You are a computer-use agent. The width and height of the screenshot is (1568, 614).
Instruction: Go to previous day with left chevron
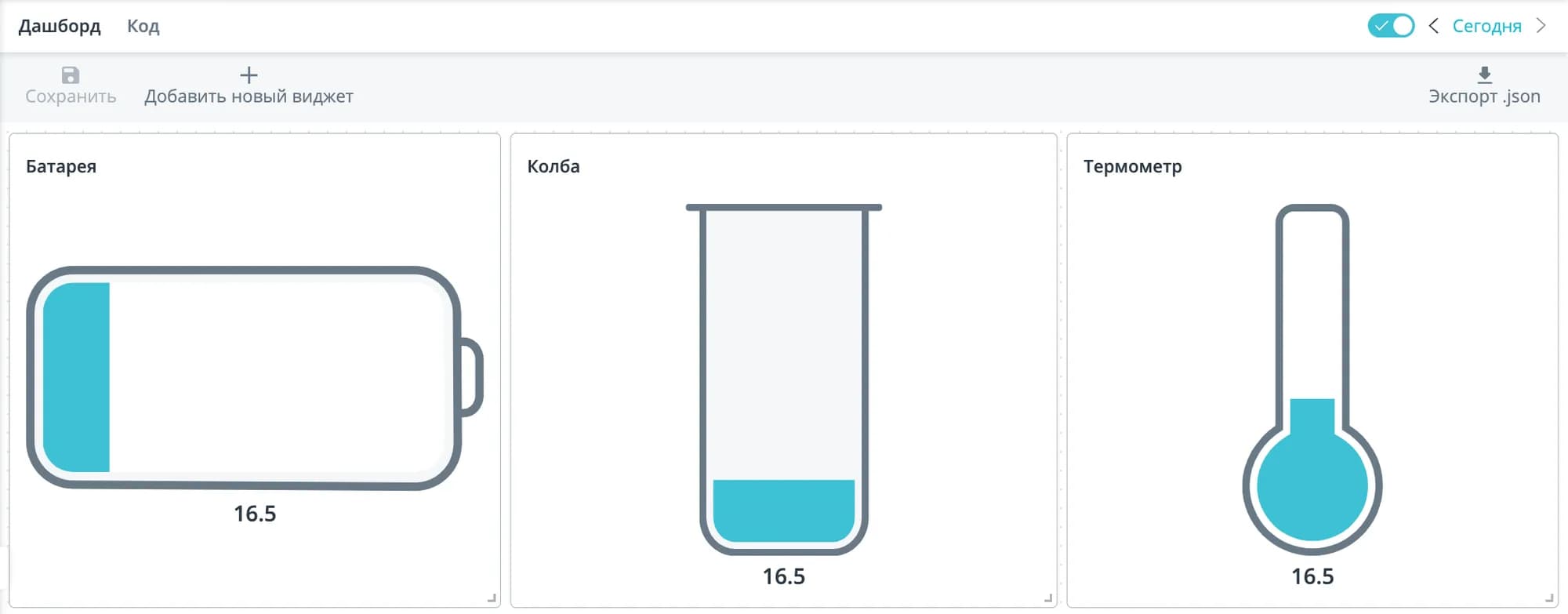[x=1433, y=26]
